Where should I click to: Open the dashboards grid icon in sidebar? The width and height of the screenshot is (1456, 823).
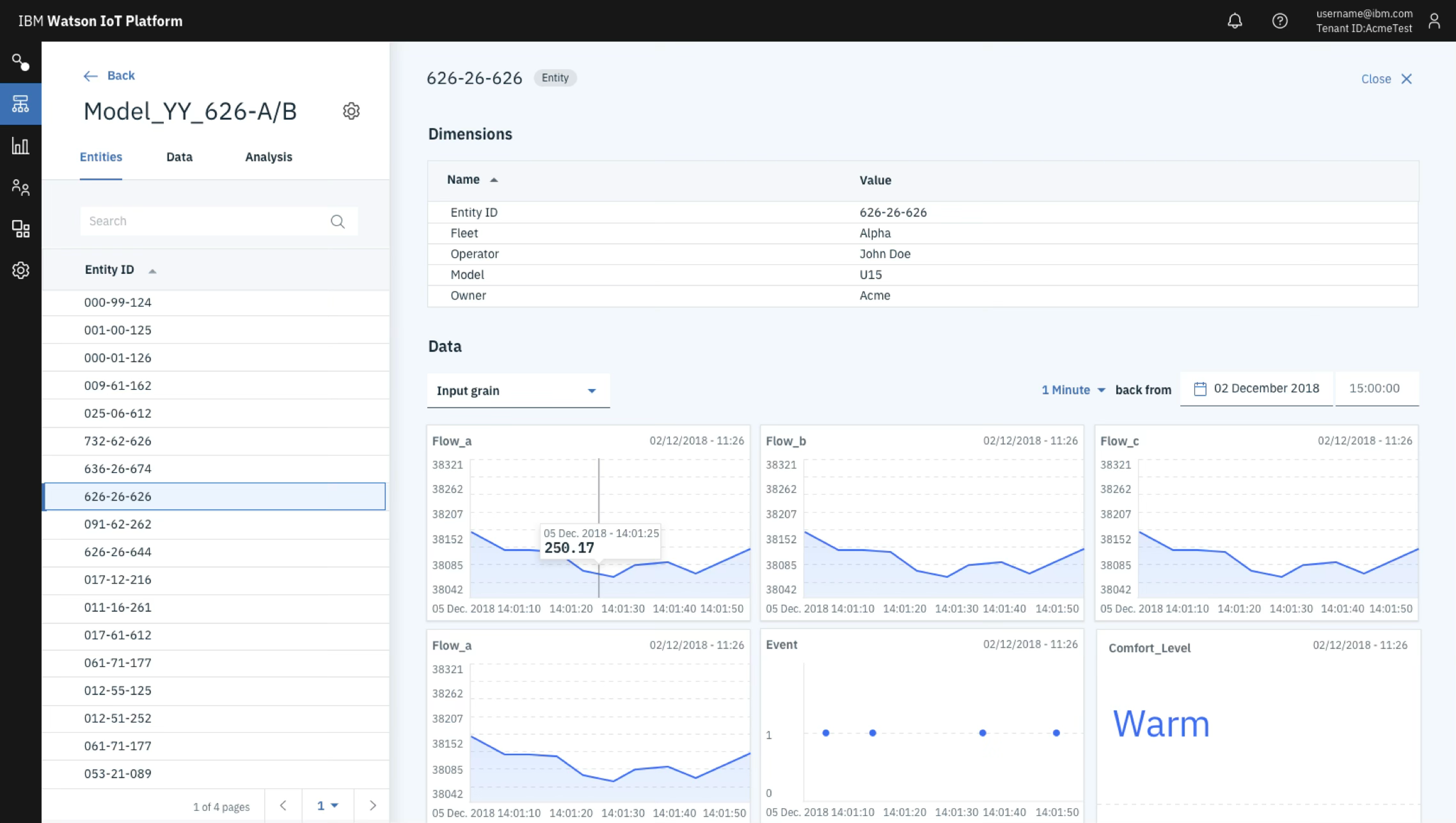[x=21, y=228]
